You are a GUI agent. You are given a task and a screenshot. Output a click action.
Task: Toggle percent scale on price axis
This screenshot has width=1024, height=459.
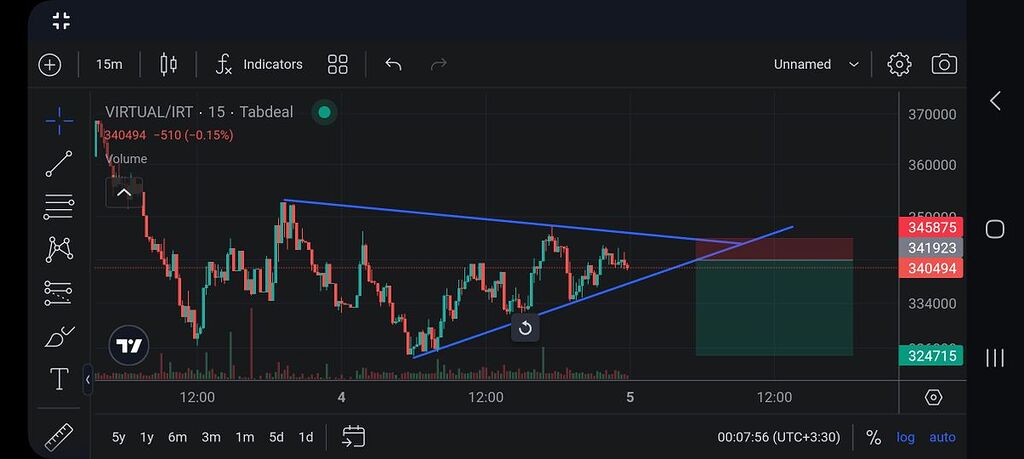873,437
